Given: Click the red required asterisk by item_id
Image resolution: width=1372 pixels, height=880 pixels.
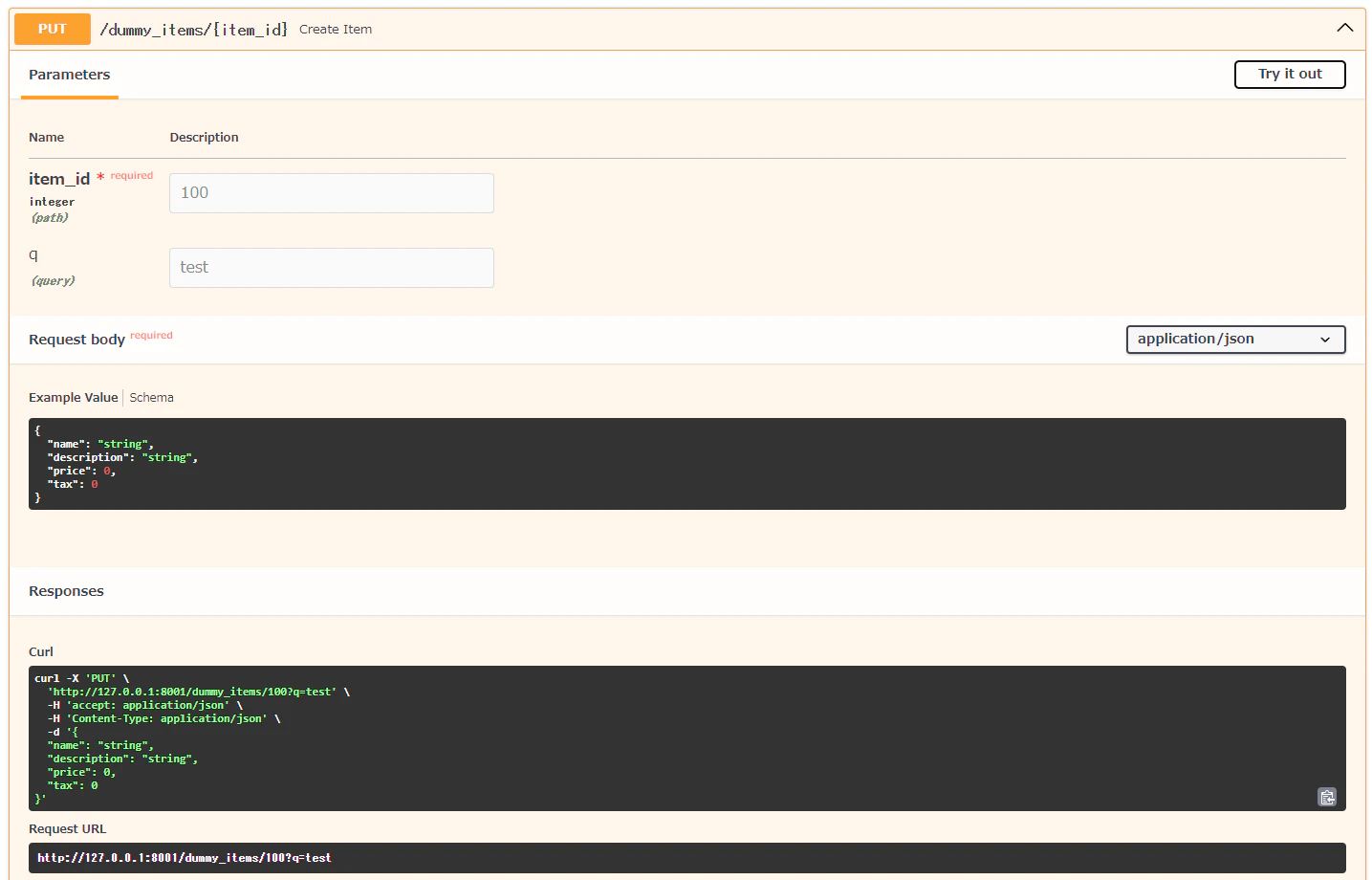Looking at the screenshot, I should click(100, 178).
